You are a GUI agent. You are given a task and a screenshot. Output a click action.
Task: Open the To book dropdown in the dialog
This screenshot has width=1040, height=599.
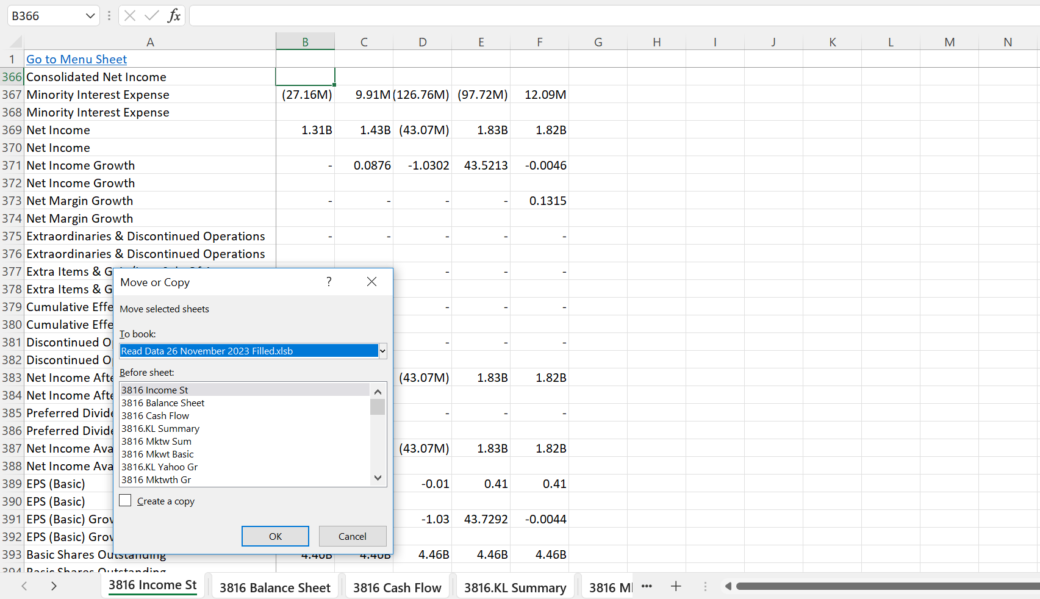[x=381, y=350]
